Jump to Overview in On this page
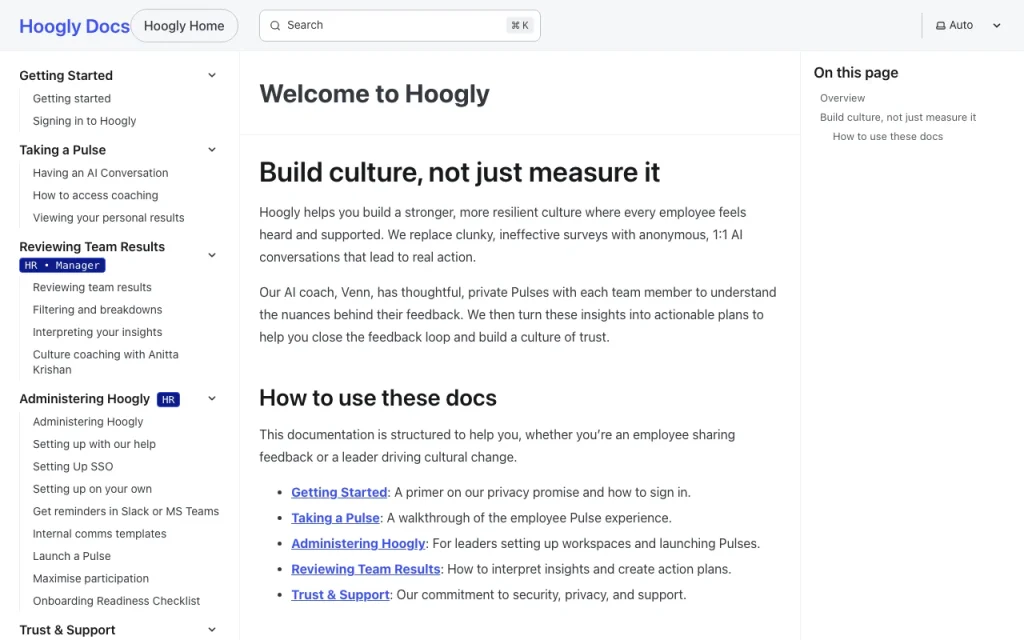 coord(842,98)
